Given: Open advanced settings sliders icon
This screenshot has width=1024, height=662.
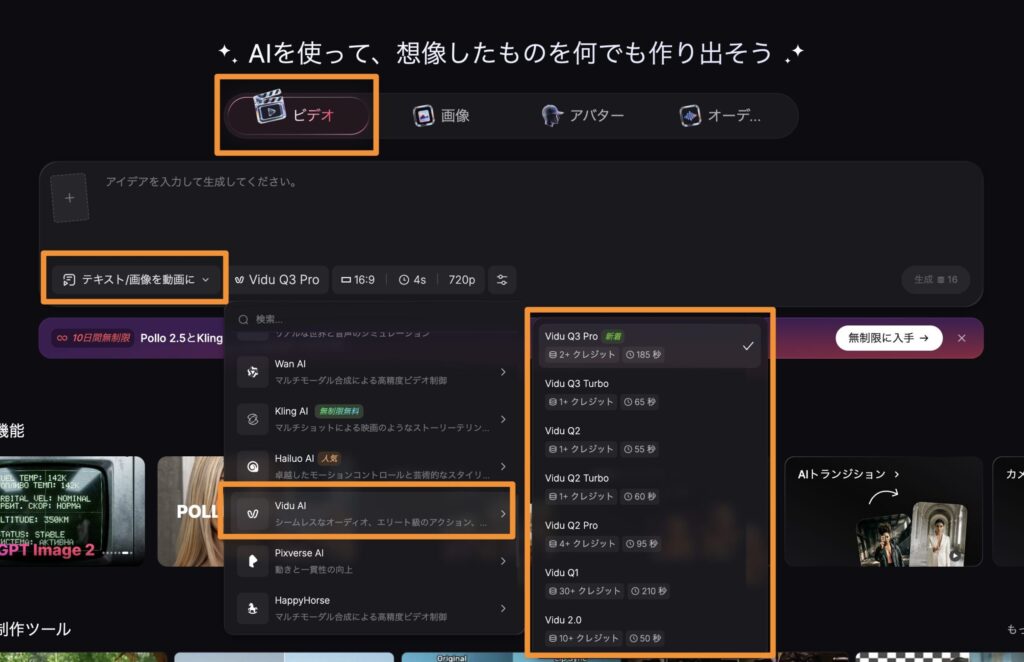Looking at the screenshot, I should point(502,279).
